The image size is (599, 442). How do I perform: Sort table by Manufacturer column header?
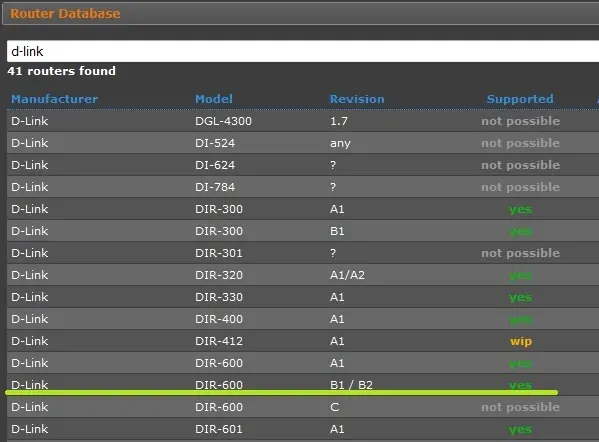(55, 99)
